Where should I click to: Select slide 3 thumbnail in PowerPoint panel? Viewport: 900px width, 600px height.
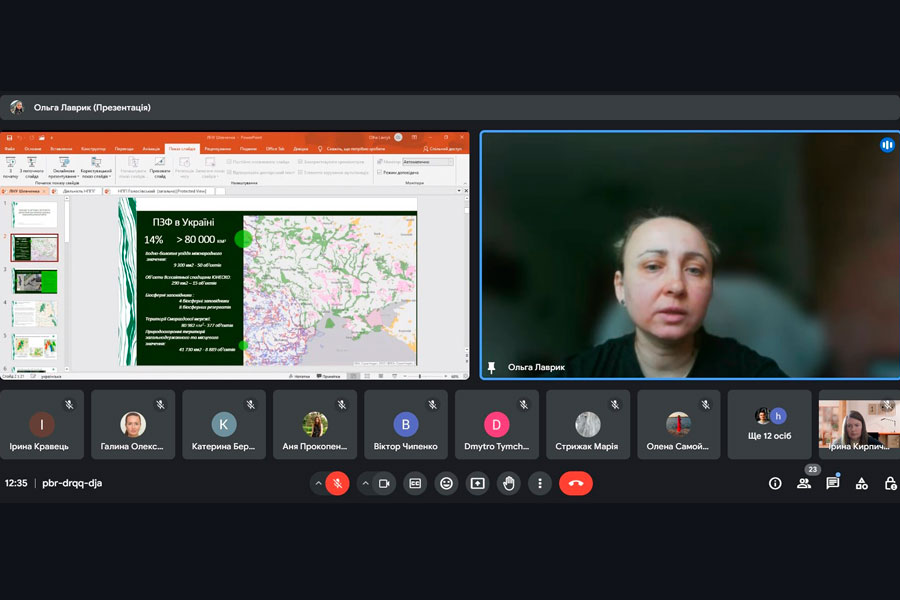[x=34, y=281]
